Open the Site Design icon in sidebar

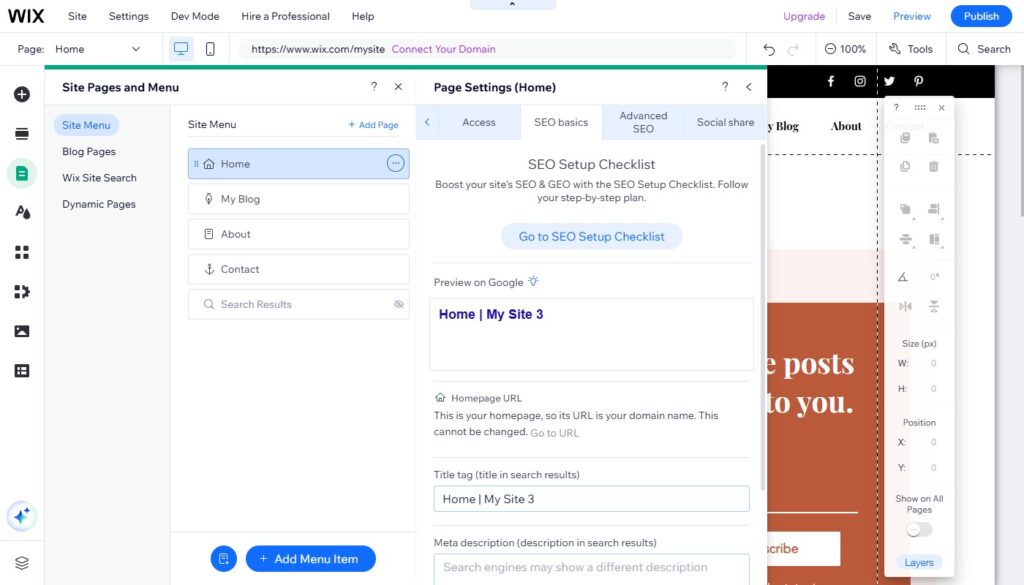[x=22, y=212]
